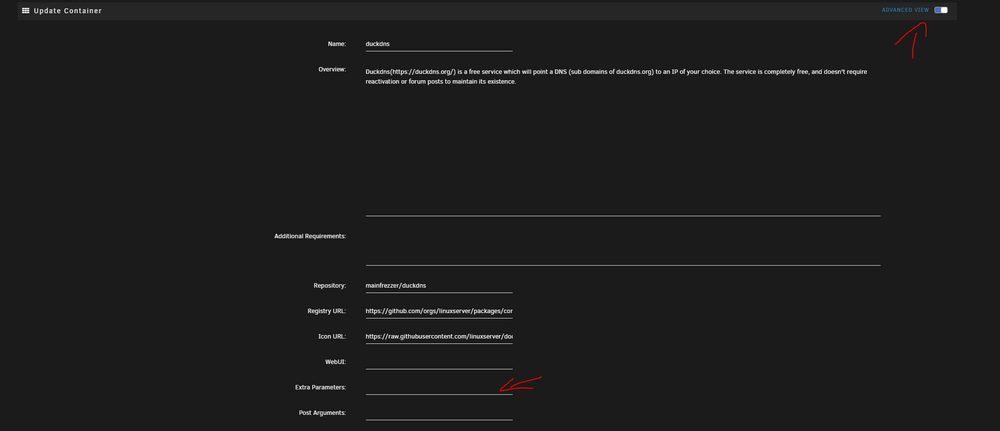Click the Extra Parameters input field

coord(439,388)
